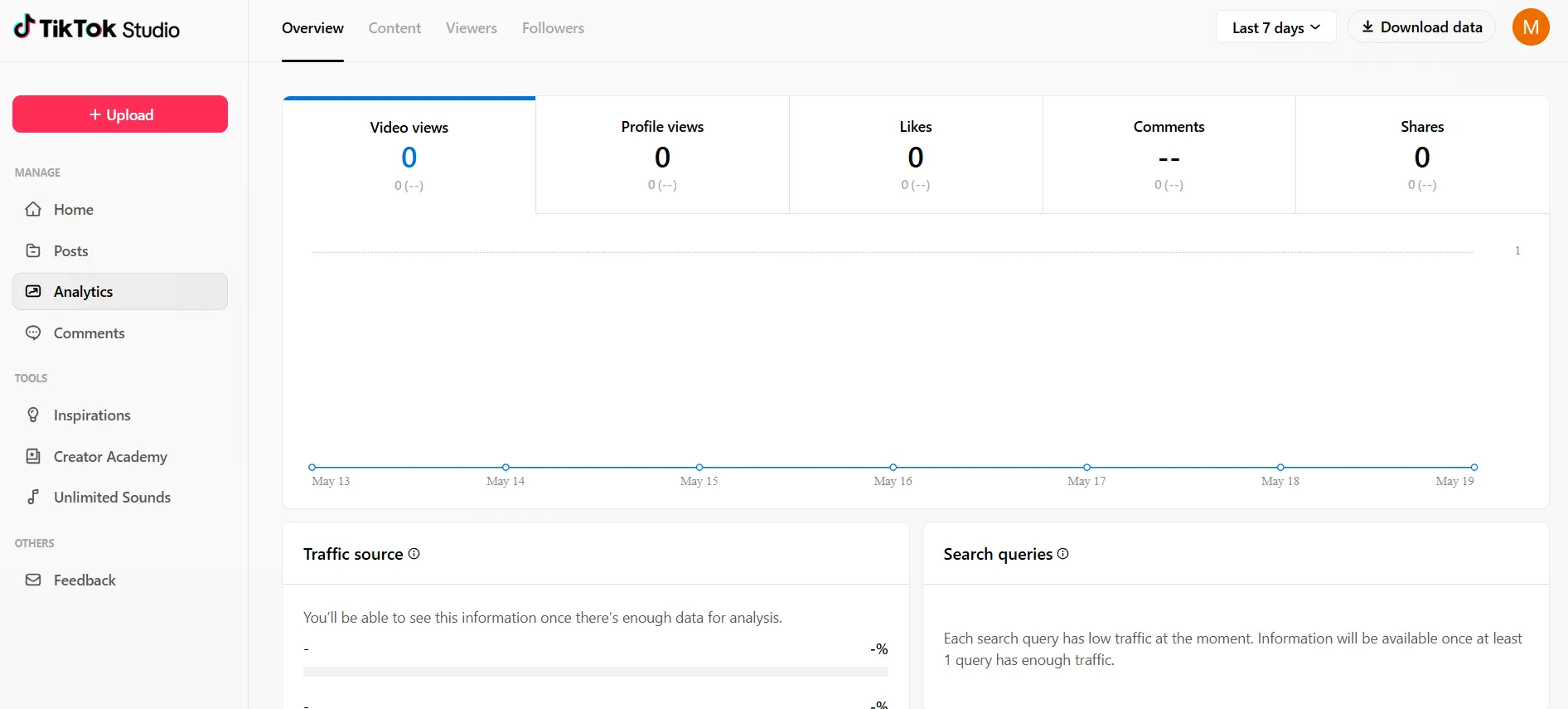
Task: Click the Posts folder icon in sidebar
Action: coord(33,250)
